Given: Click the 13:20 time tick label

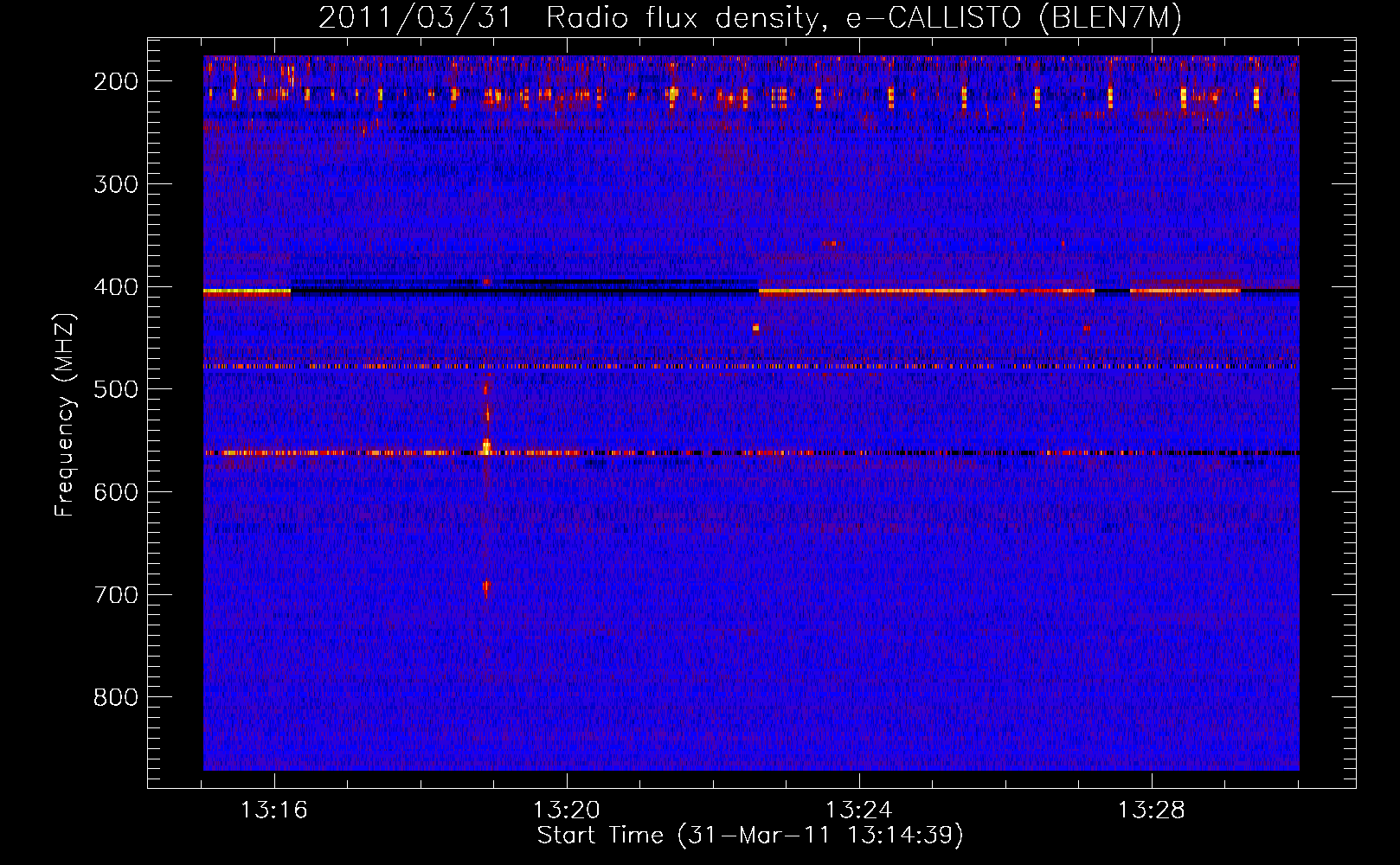Looking at the screenshot, I should click(567, 811).
